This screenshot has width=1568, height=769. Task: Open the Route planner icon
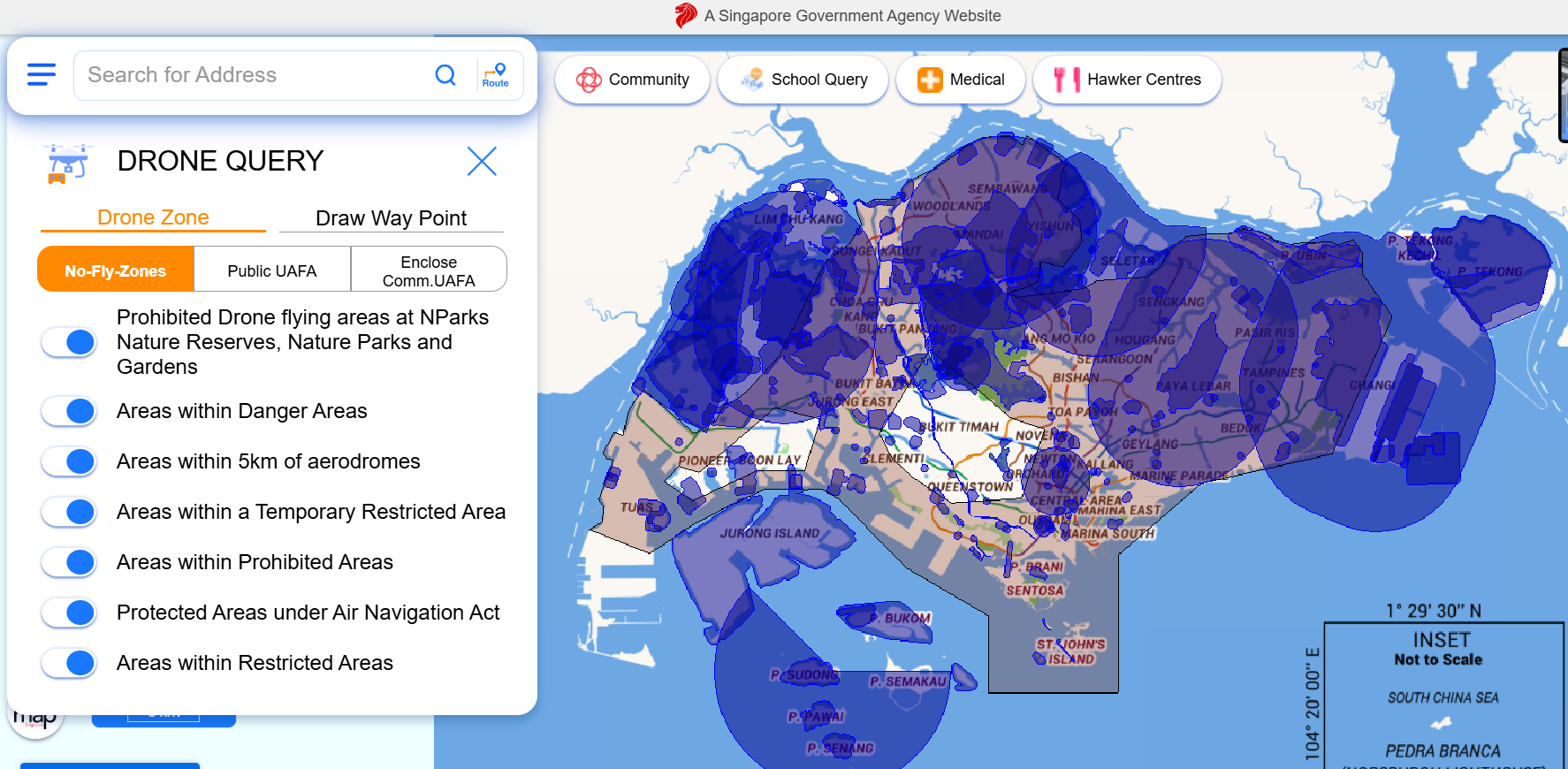(495, 75)
